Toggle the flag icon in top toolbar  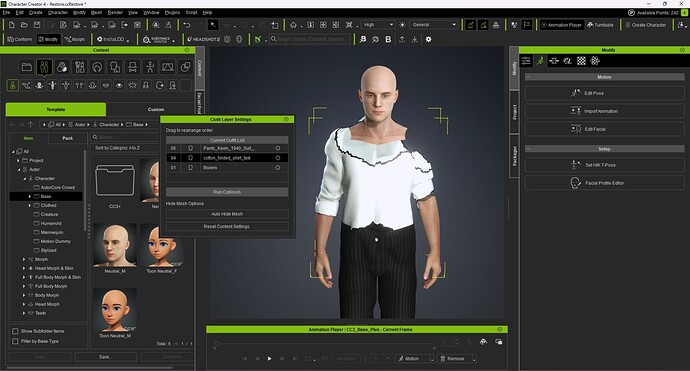pos(526,25)
